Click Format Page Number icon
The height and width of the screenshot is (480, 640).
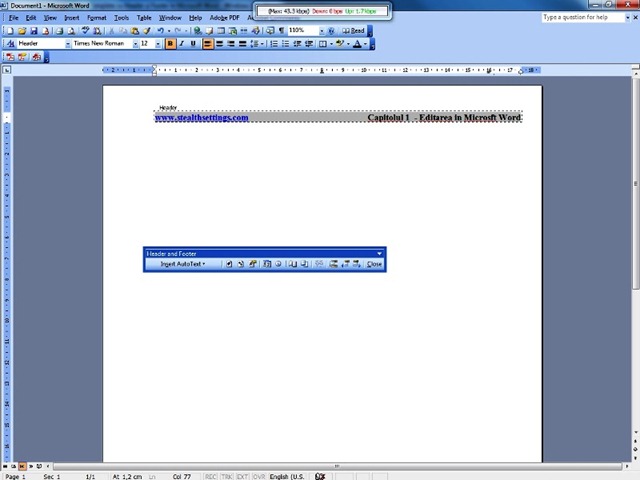coord(253,264)
